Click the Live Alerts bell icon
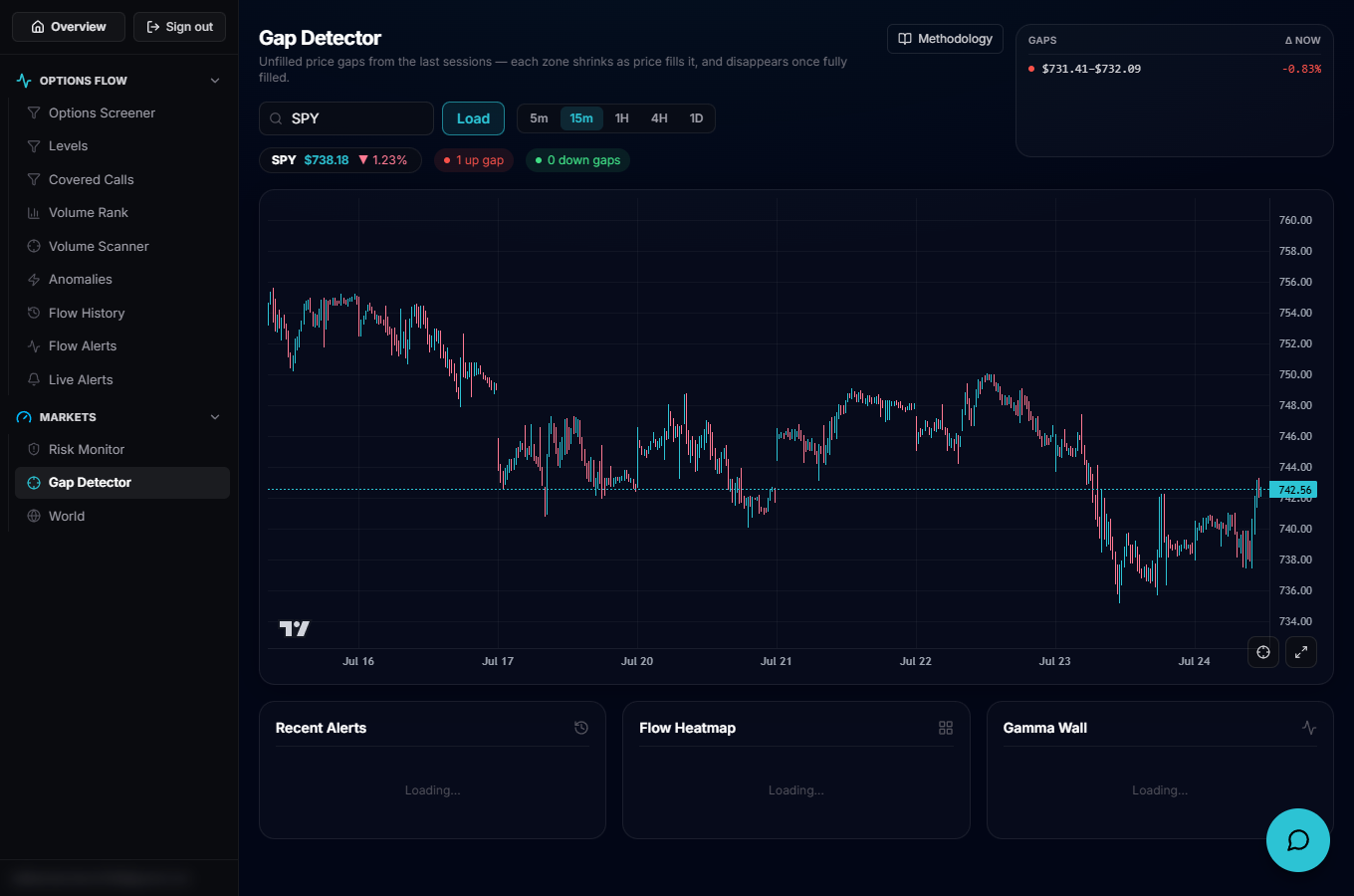 tap(34, 380)
